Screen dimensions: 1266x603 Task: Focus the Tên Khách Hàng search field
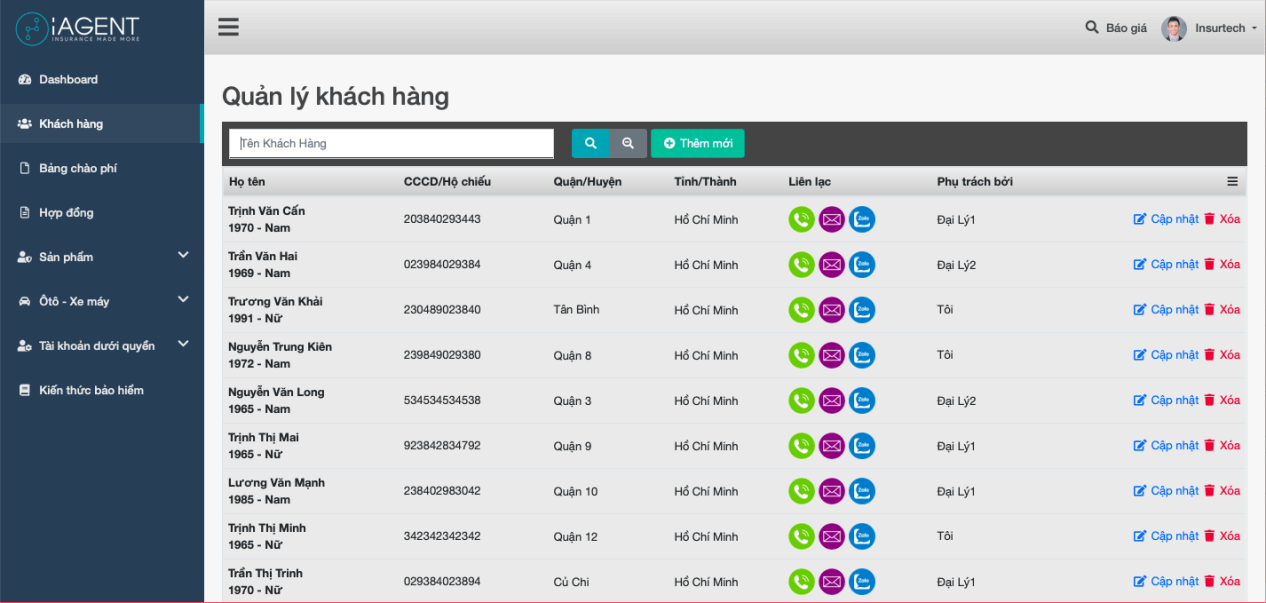tap(391, 143)
